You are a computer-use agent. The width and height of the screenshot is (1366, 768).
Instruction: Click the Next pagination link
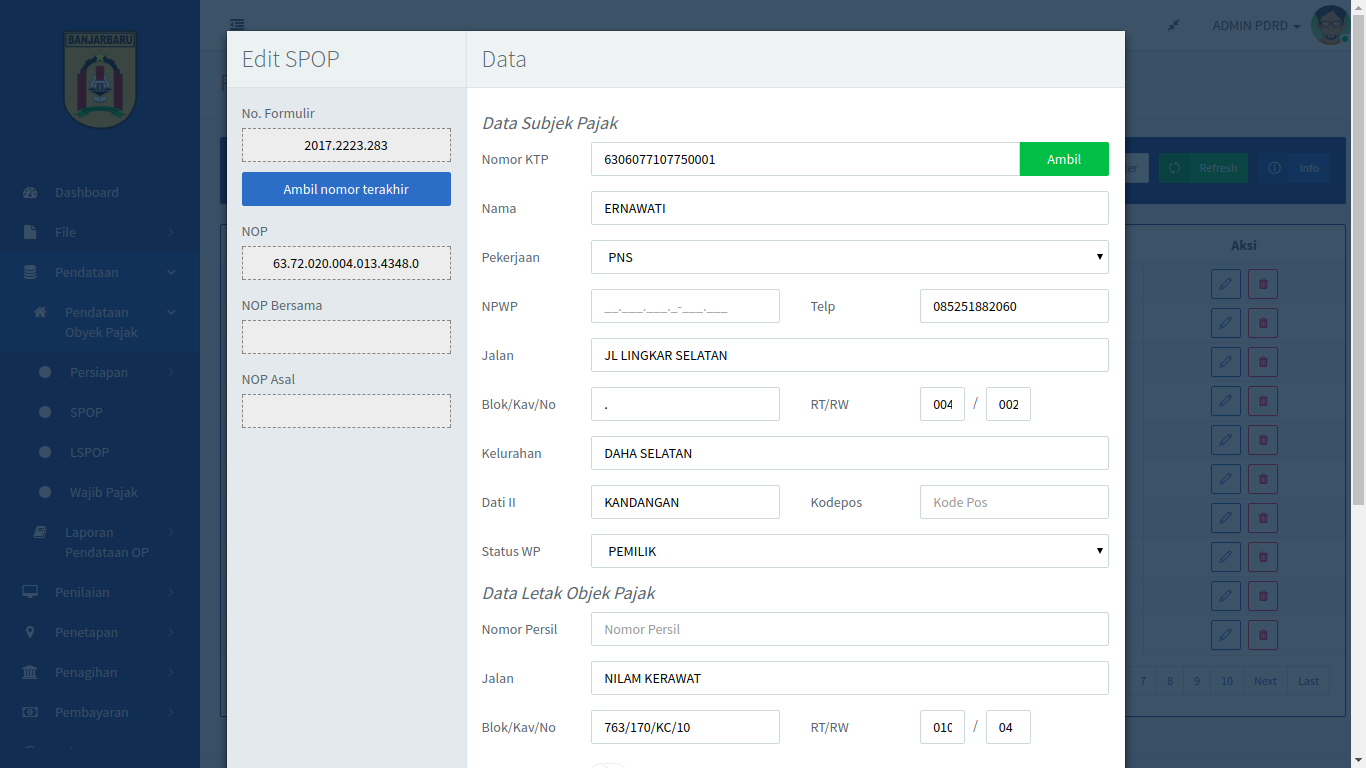pos(1265,681)
